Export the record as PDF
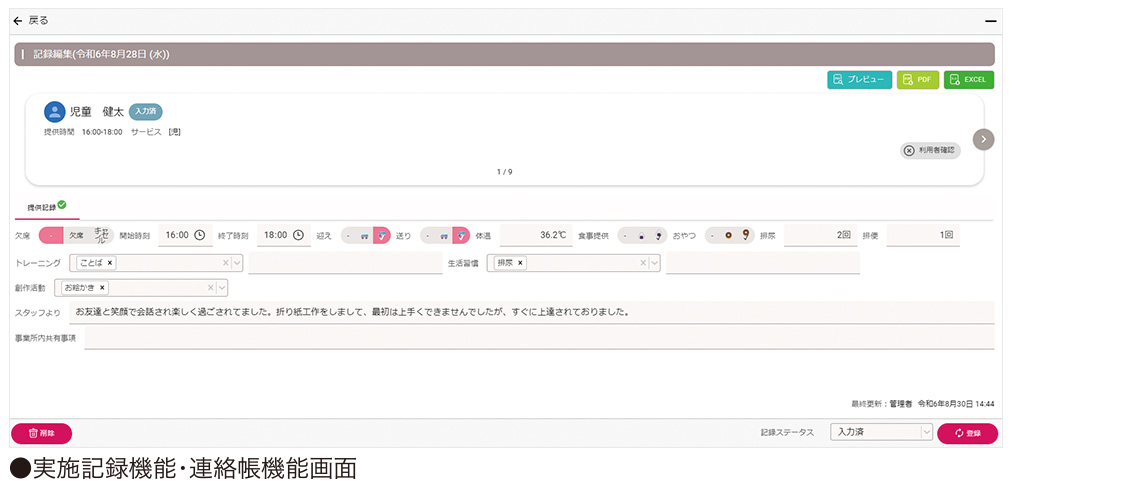The height and width of the screenshot is (481, 1121). click(x=918, y=80)
